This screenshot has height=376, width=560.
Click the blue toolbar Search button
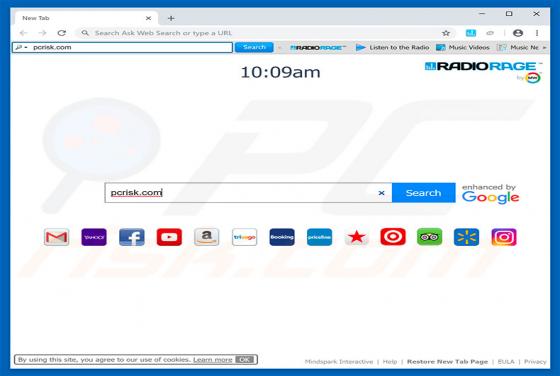(x=254, y=47)
